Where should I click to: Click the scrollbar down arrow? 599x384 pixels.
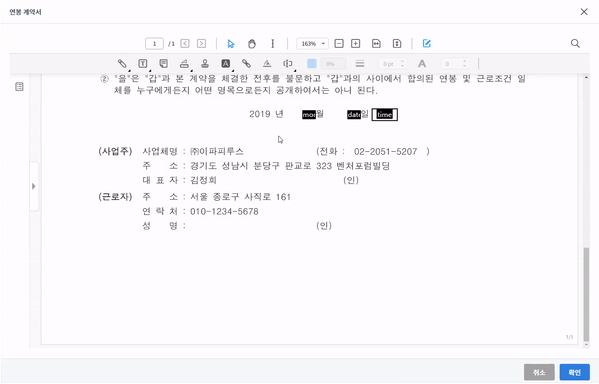[x=586, y=345]
